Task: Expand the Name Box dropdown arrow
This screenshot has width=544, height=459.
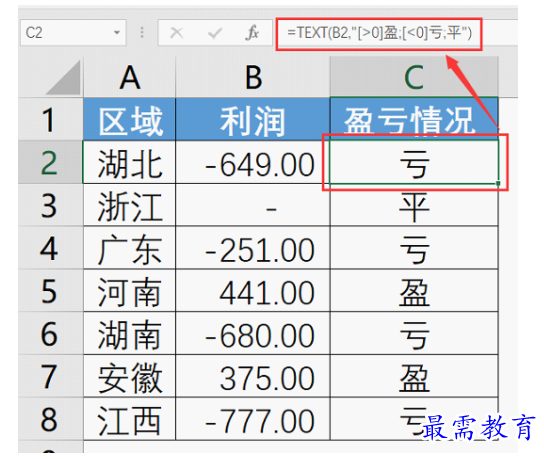Action: point(117,33)
